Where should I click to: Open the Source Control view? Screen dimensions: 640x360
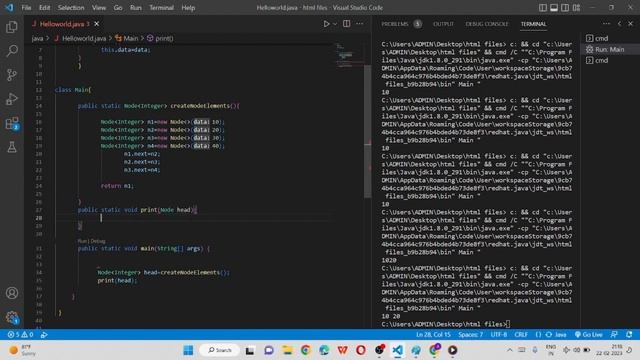coord(12,75)
